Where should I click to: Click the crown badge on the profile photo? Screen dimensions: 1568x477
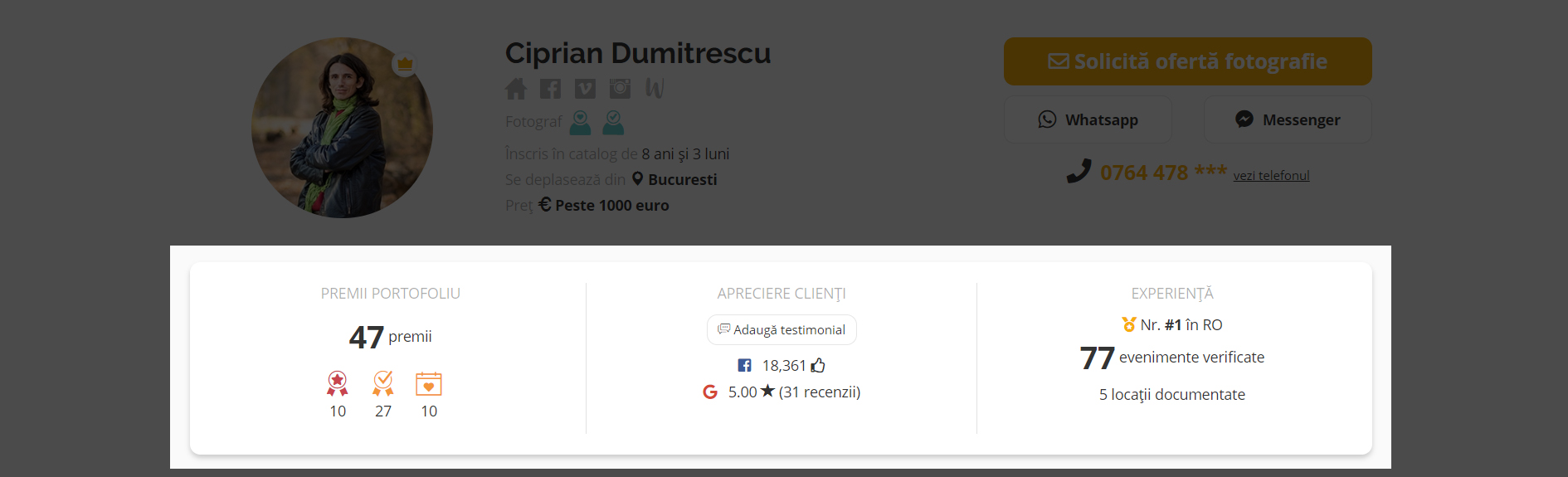point(405,64)
